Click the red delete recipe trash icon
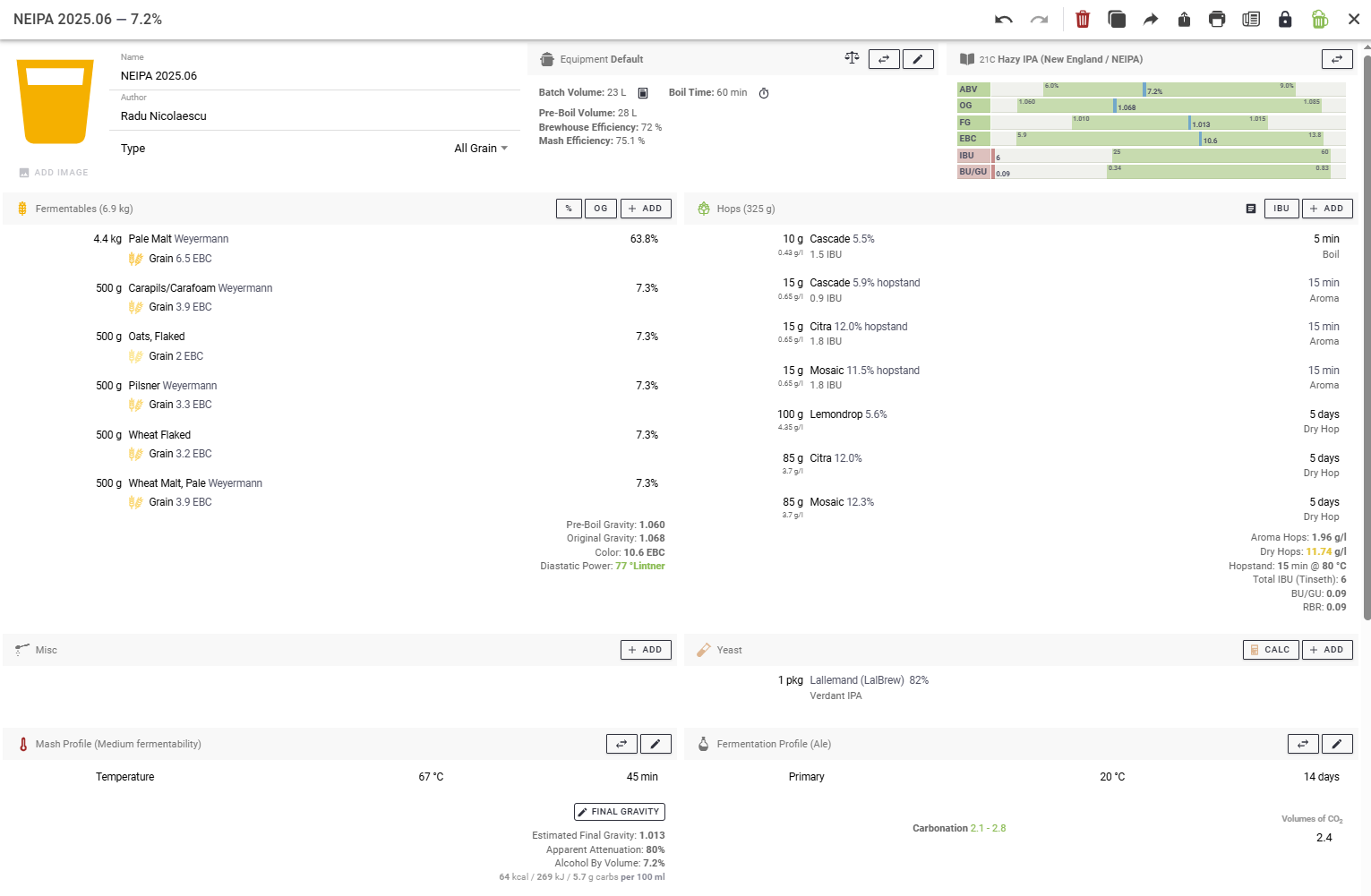Image resolution: width=1371 pixels, height=896 pixels. (1083, 19)
